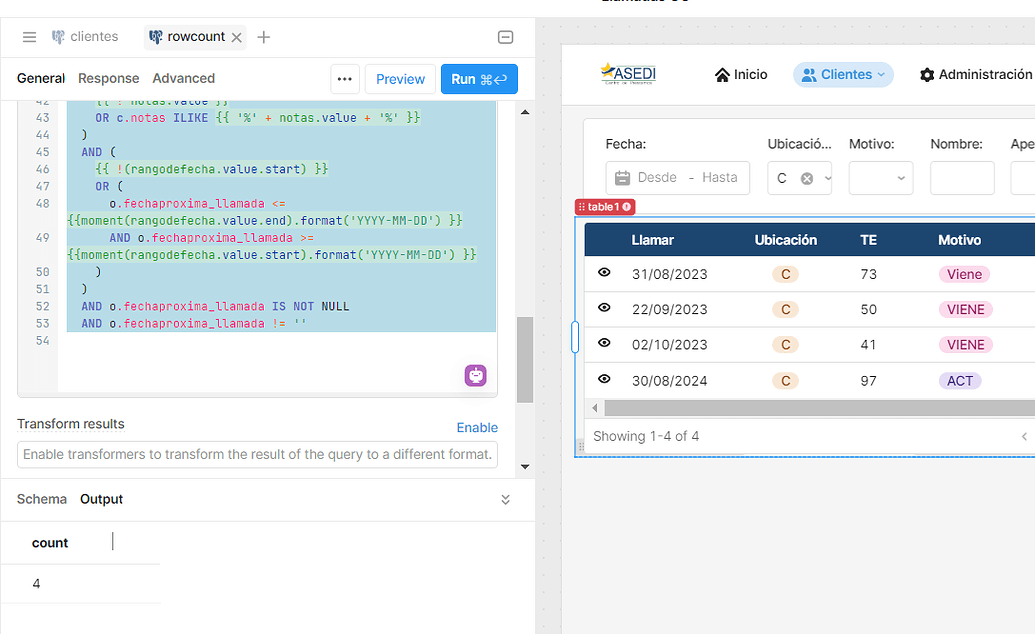This screenshot has width=1035, height=634.
Task: Click the TE value 97
Action: (868, 381)
